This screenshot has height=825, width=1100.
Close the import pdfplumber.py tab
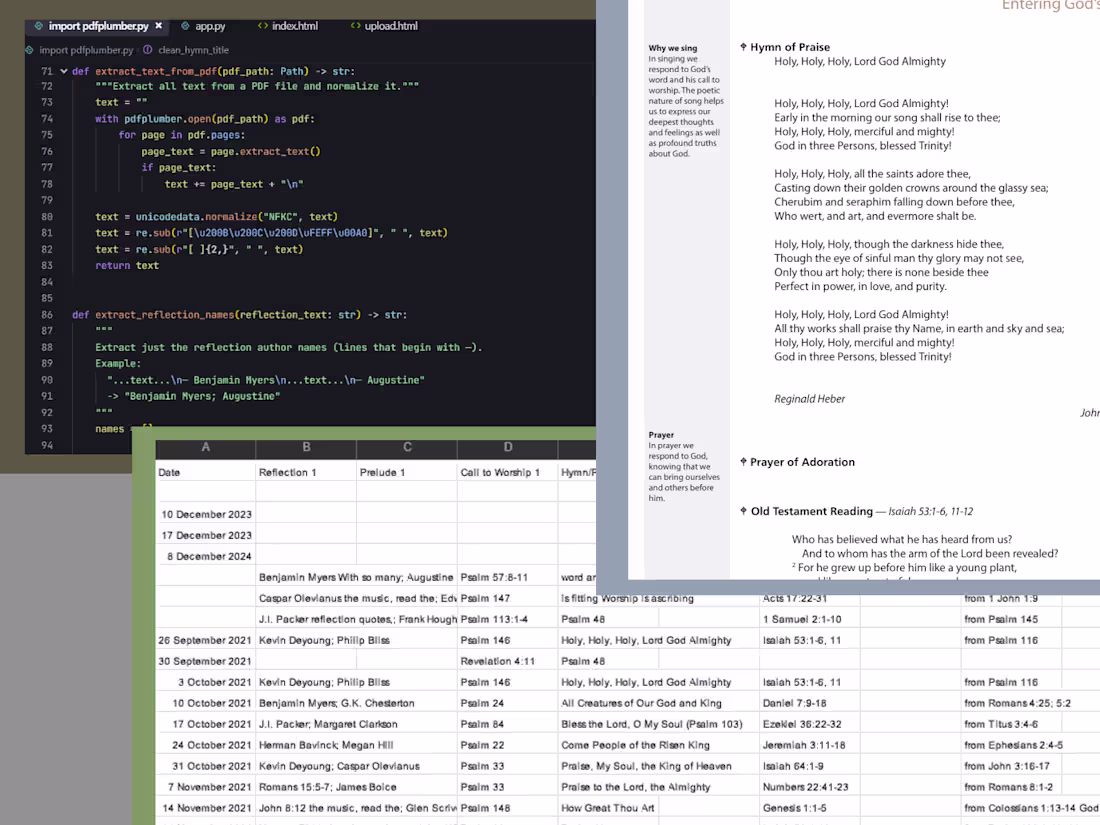coord(159,25)
